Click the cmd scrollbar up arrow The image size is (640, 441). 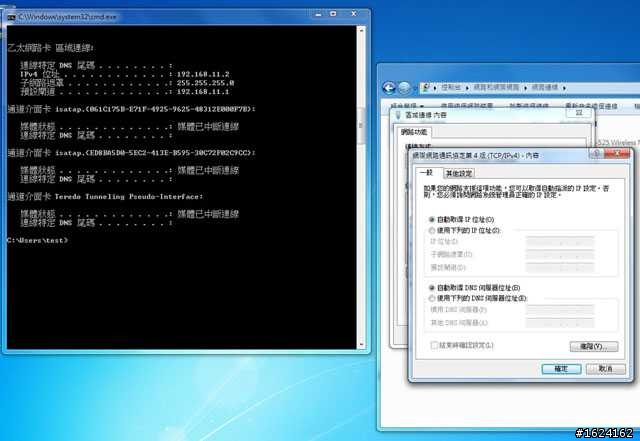coord(361,30)
